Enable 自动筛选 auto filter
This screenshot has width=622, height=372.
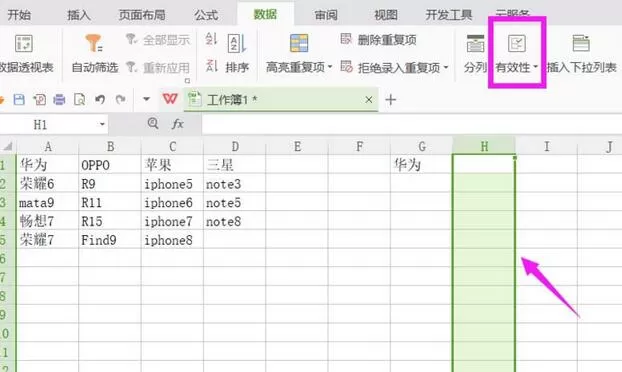(94, 54)
